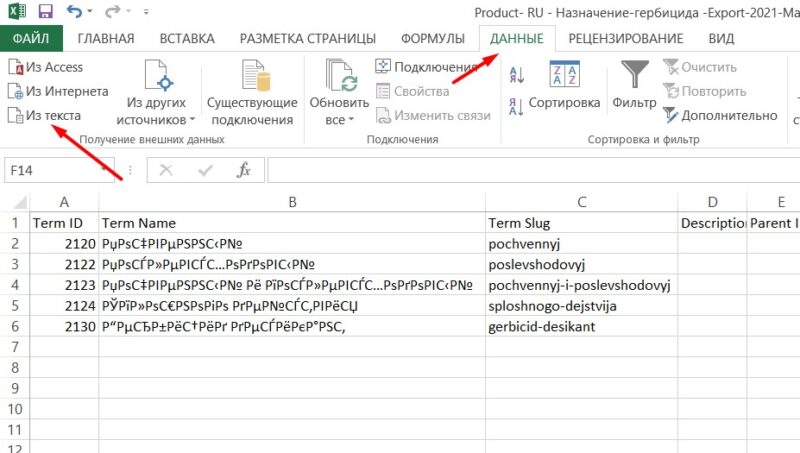Open Существующие подключения
The width and height of the screenshot is (800, 453).
[252, 93]
